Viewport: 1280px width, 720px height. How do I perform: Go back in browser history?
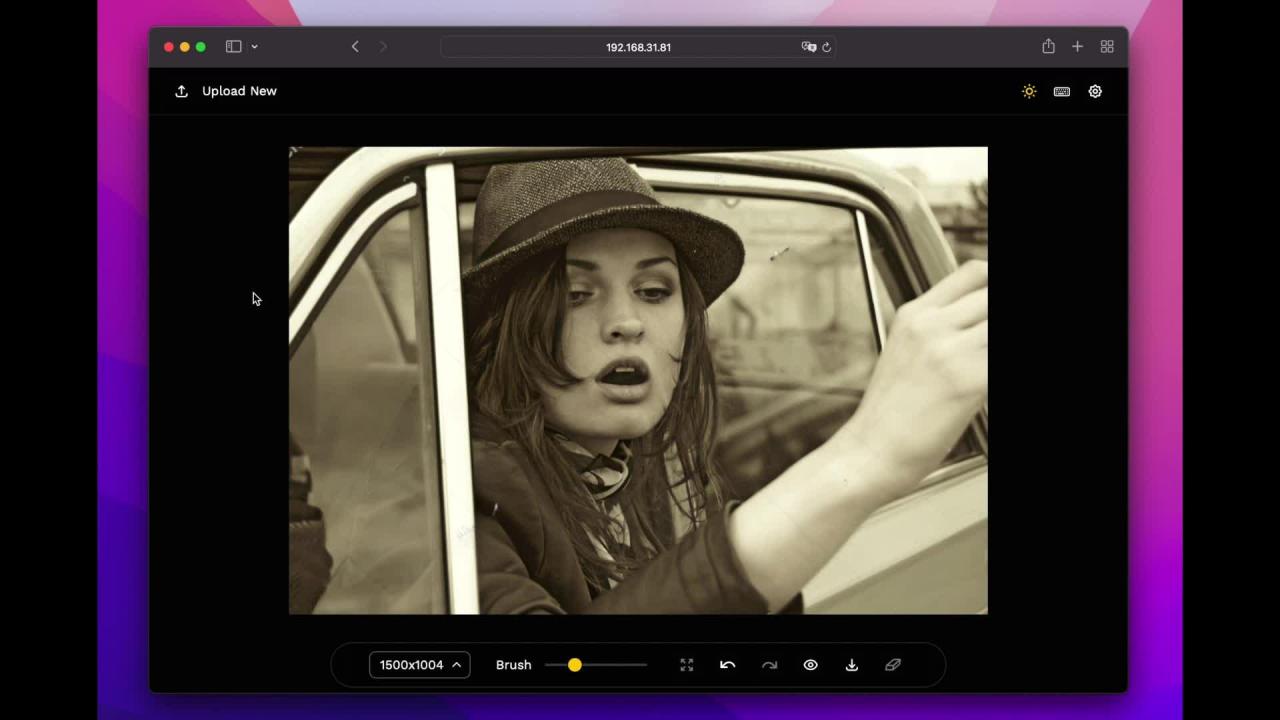pyautogui.click(x=355, y=46)
